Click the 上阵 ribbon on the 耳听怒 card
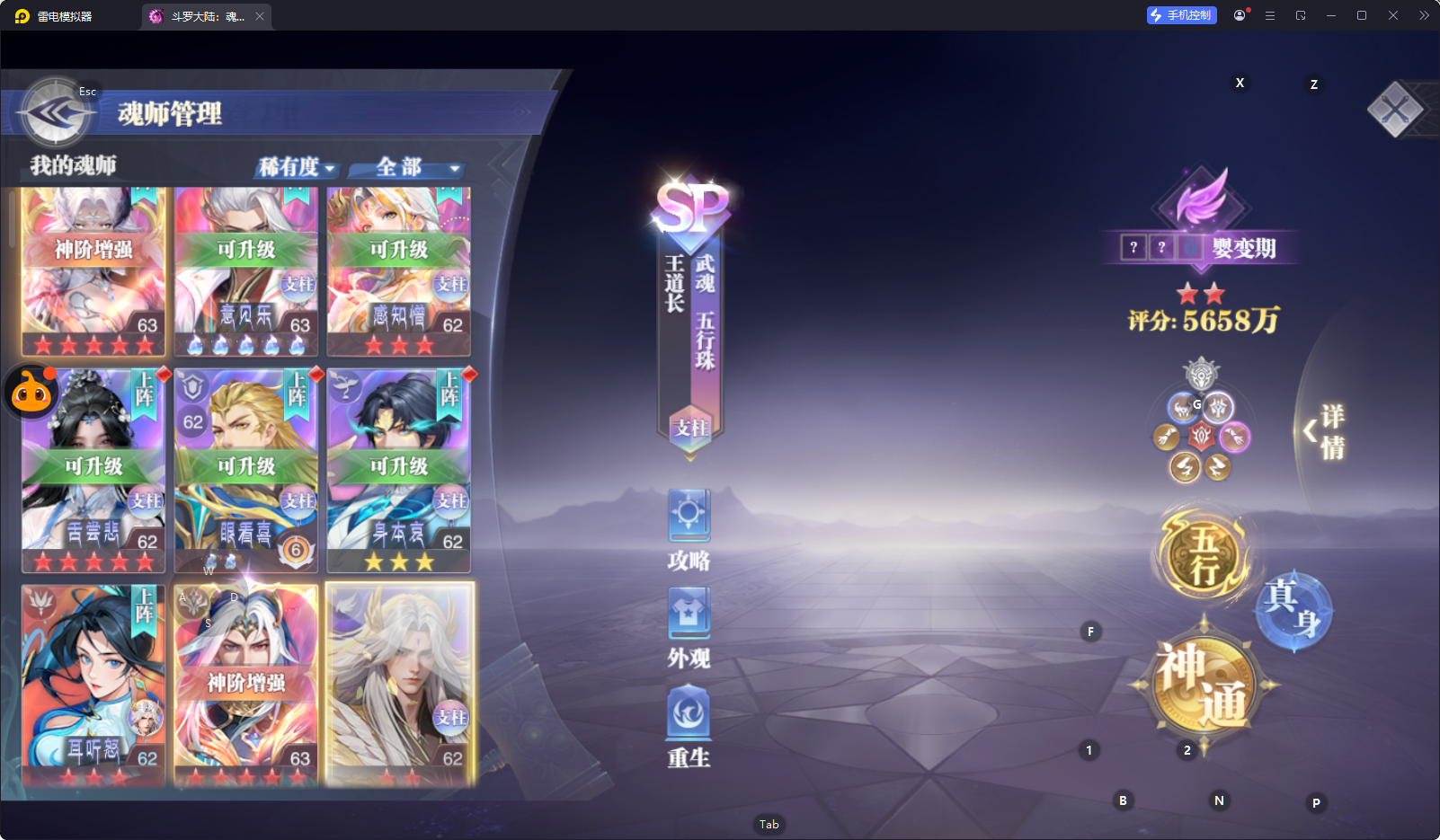The width and height of the screenshot is (1440, 840). click(x=145, y=610)
